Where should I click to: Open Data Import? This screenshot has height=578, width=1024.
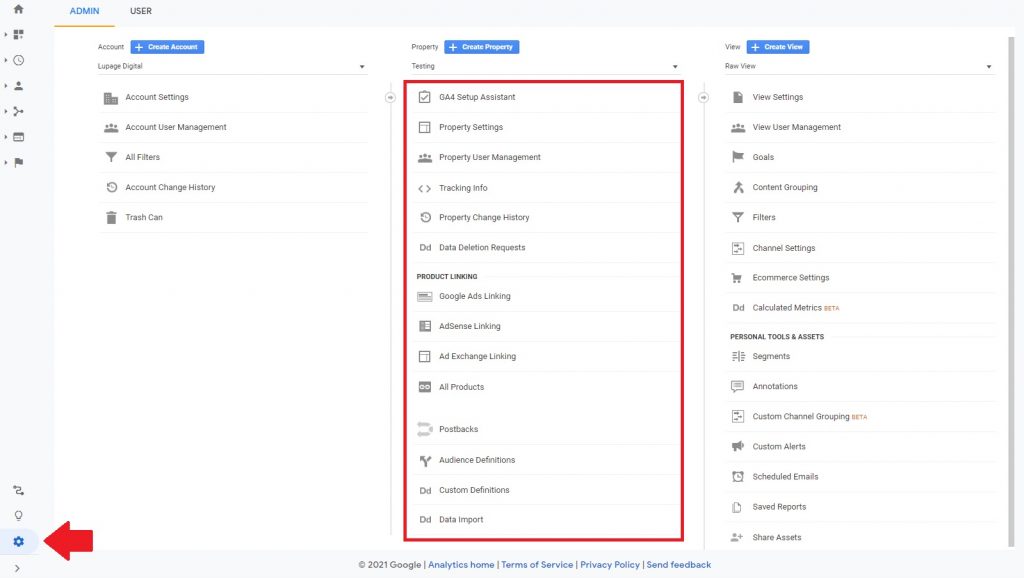click(461, 519)
